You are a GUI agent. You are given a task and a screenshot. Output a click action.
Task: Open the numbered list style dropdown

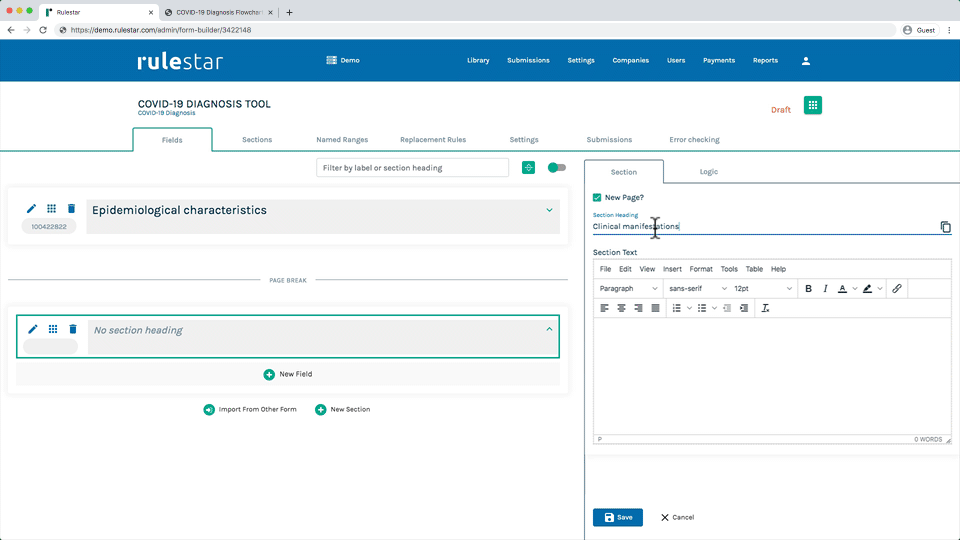[x=689, y=308]
